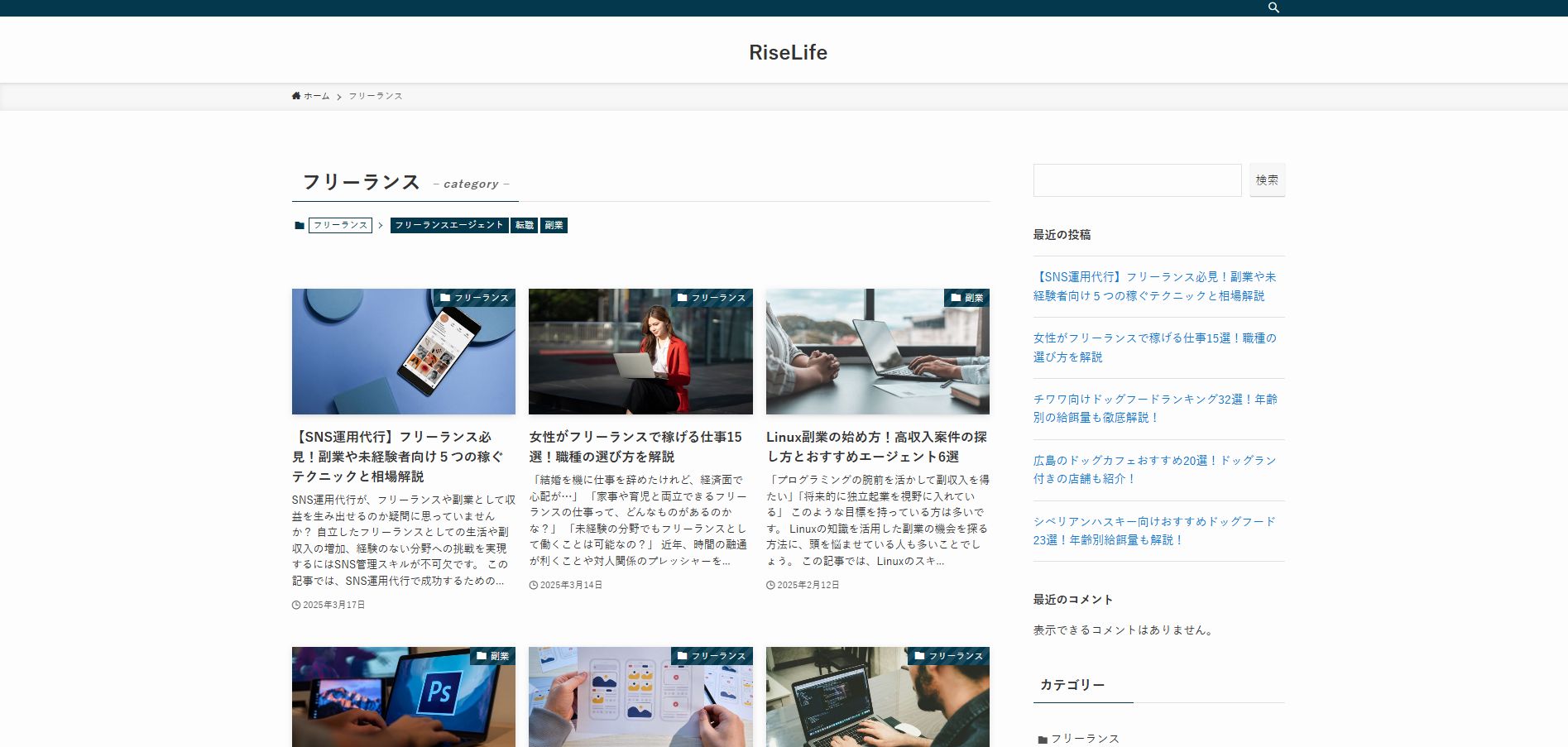Click フリーランス badge on the woman-in-red thumbnail
Screen dimensions: 1568x747
pos(712,298)
